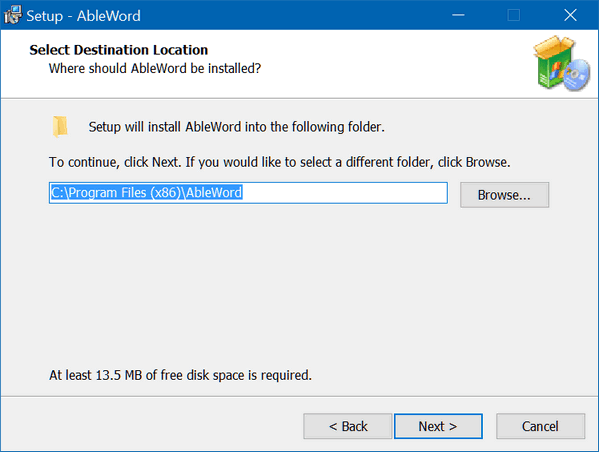
Task: Click the 'Setup - AbleWord' title bar text
Action: 83,16
